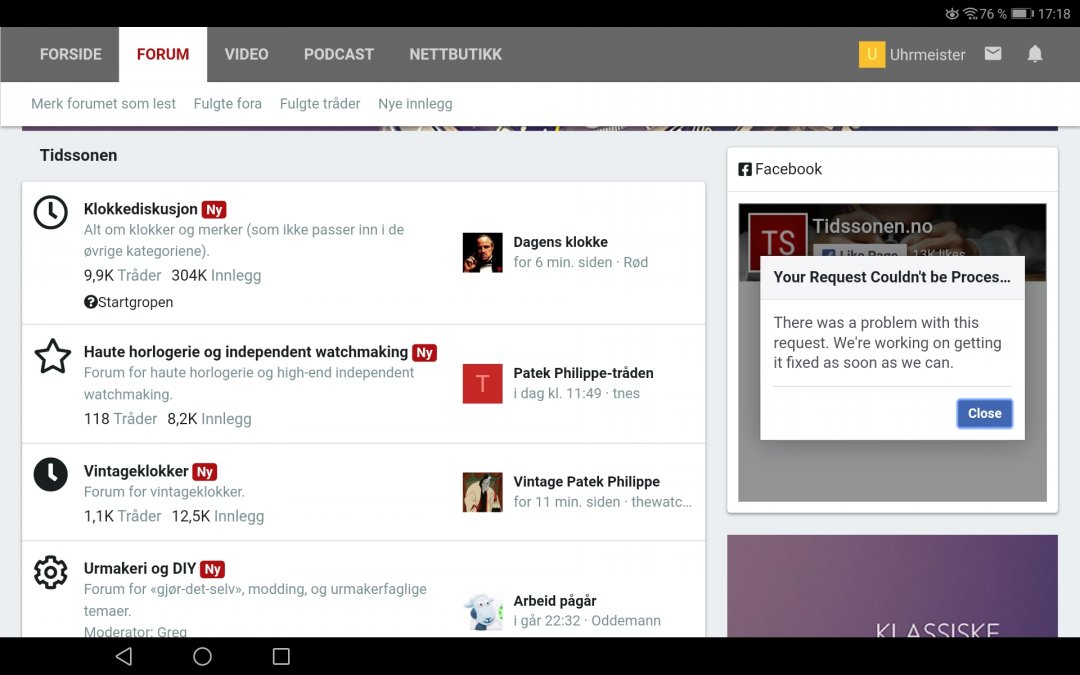Open the PODCAST section
Screen dimensions: 1080x675
point(338,54)
